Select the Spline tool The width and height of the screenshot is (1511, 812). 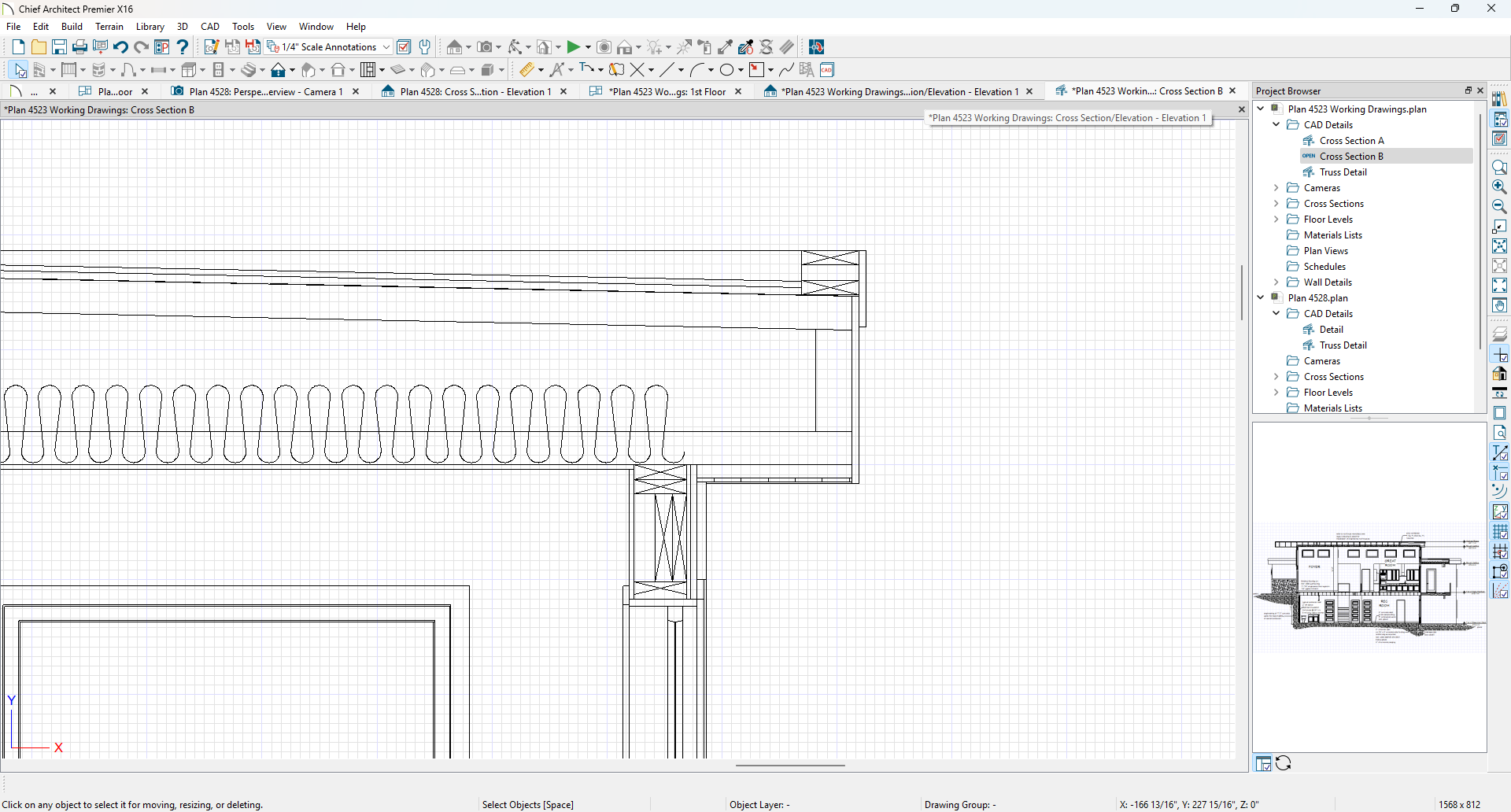tap(786, 70)
